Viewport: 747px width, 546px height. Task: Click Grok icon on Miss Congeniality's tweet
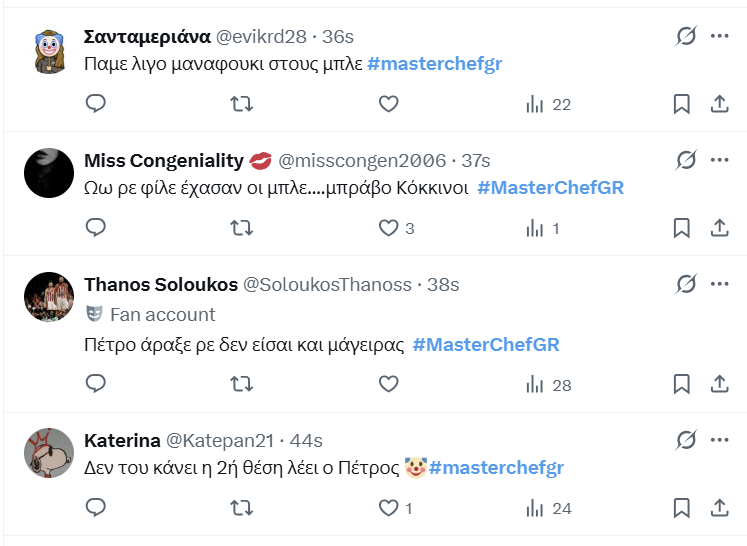point(685,160)
